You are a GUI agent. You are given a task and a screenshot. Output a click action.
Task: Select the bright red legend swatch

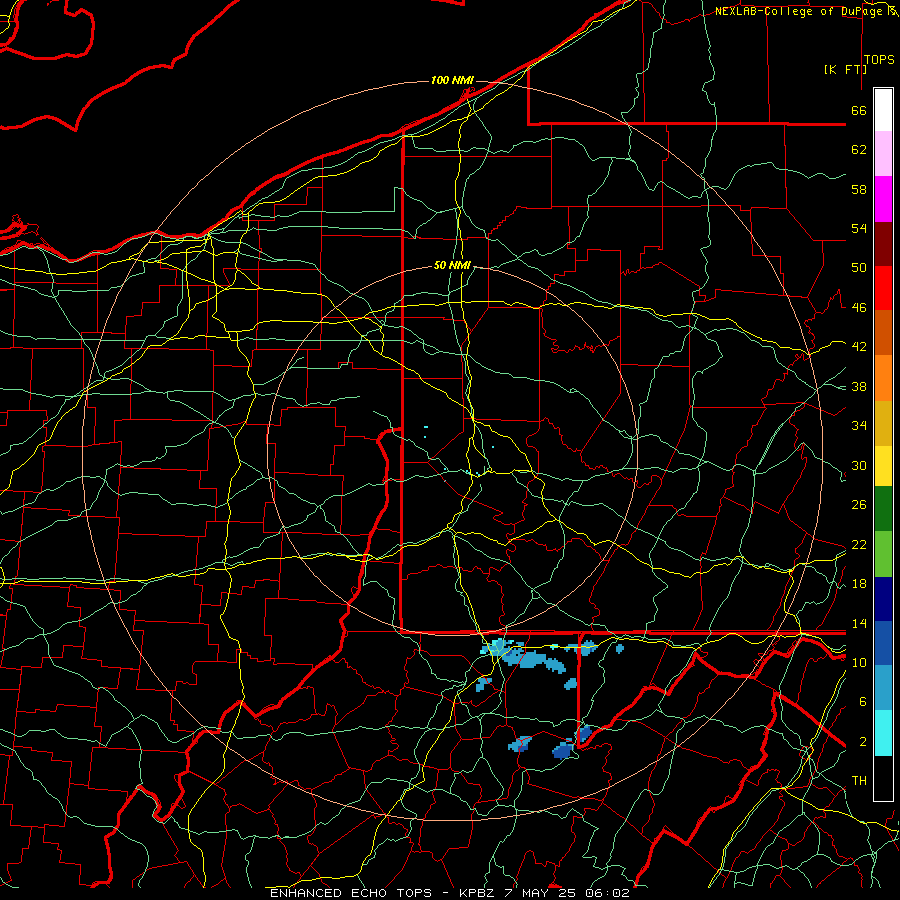tap(883, 288)
